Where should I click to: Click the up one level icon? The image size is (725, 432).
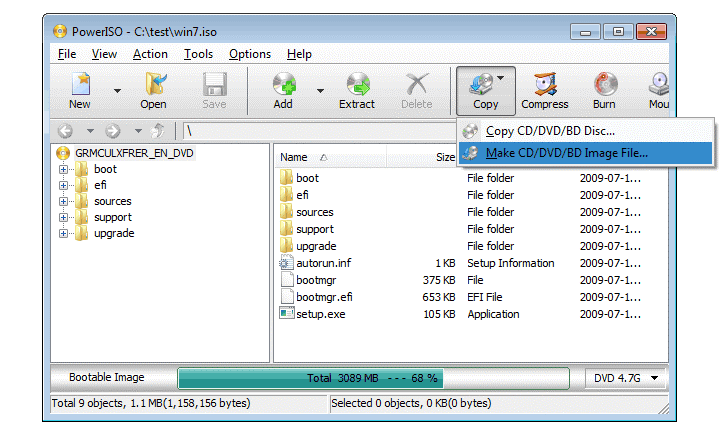click(x=158, y=131)
